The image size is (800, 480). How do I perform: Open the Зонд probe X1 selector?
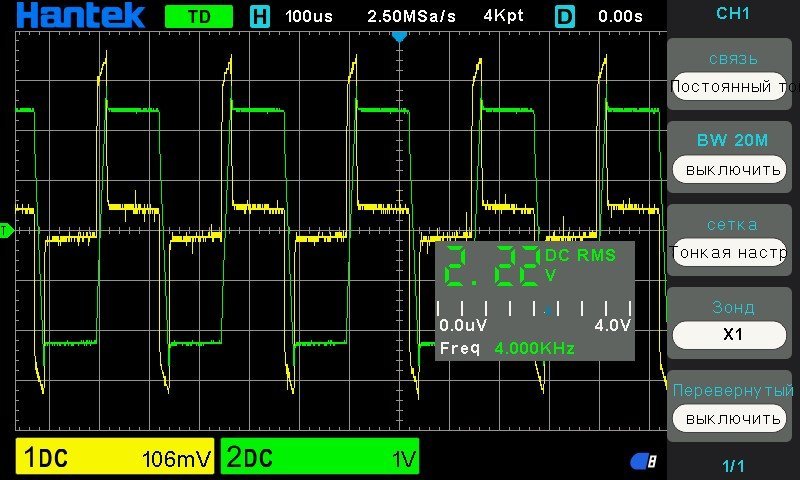tap(733, 335)
